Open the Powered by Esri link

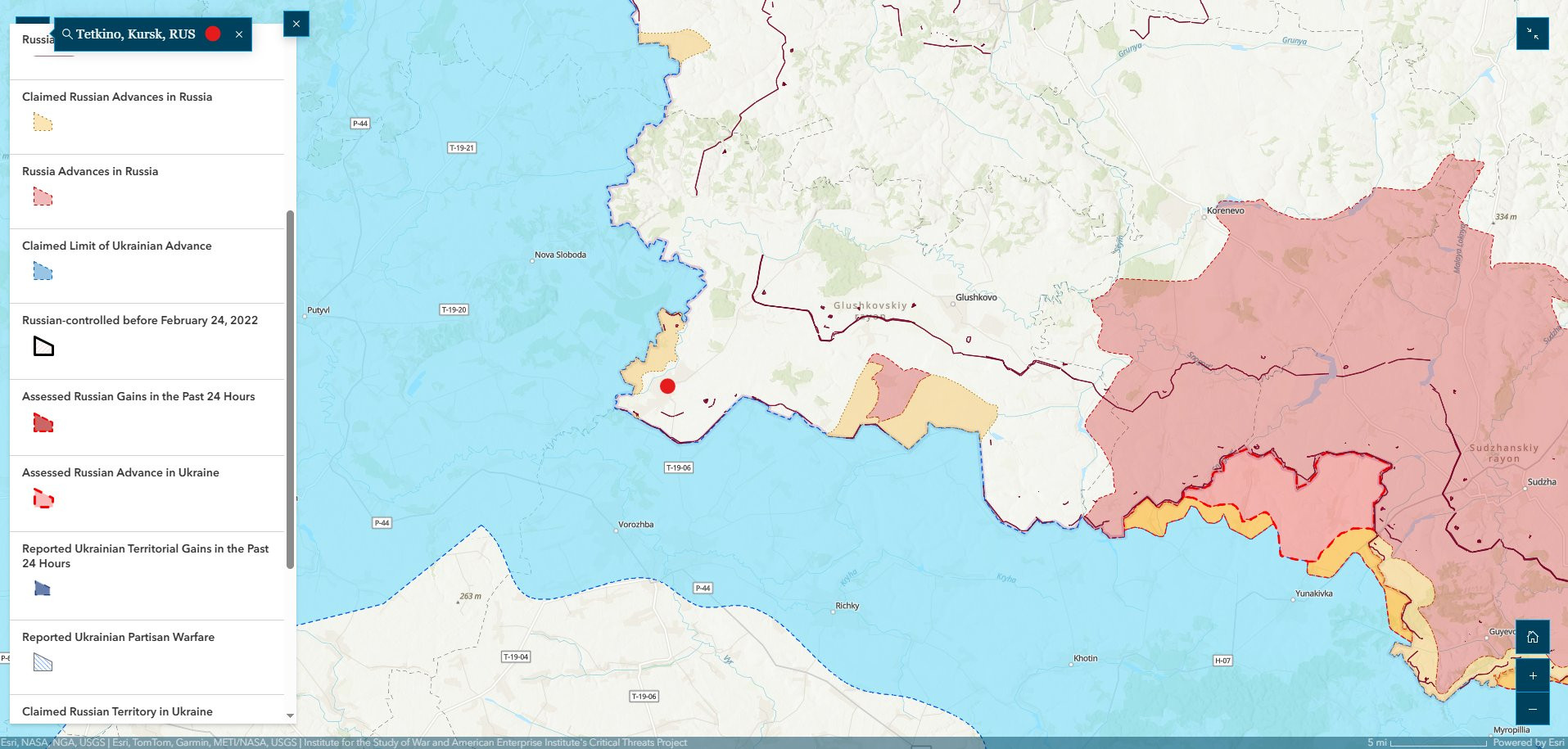pyautogui.click(x=1528, y=742)
